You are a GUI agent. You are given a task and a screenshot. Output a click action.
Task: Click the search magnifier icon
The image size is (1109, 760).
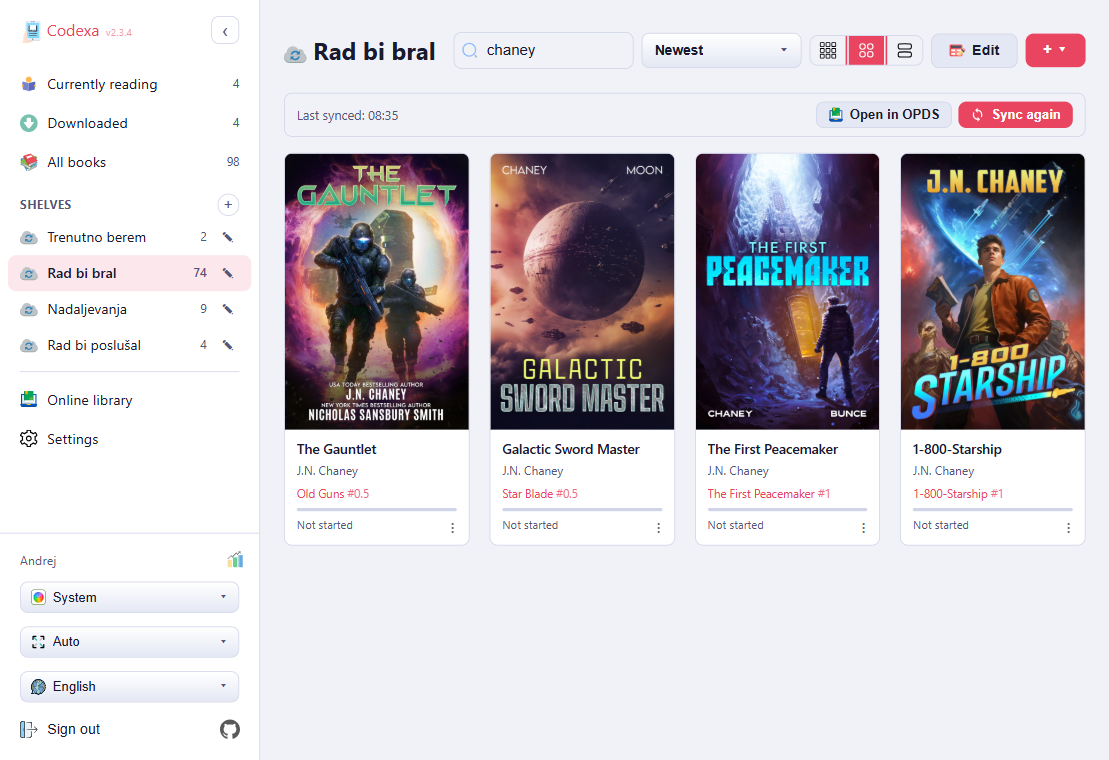click(470, 50)
